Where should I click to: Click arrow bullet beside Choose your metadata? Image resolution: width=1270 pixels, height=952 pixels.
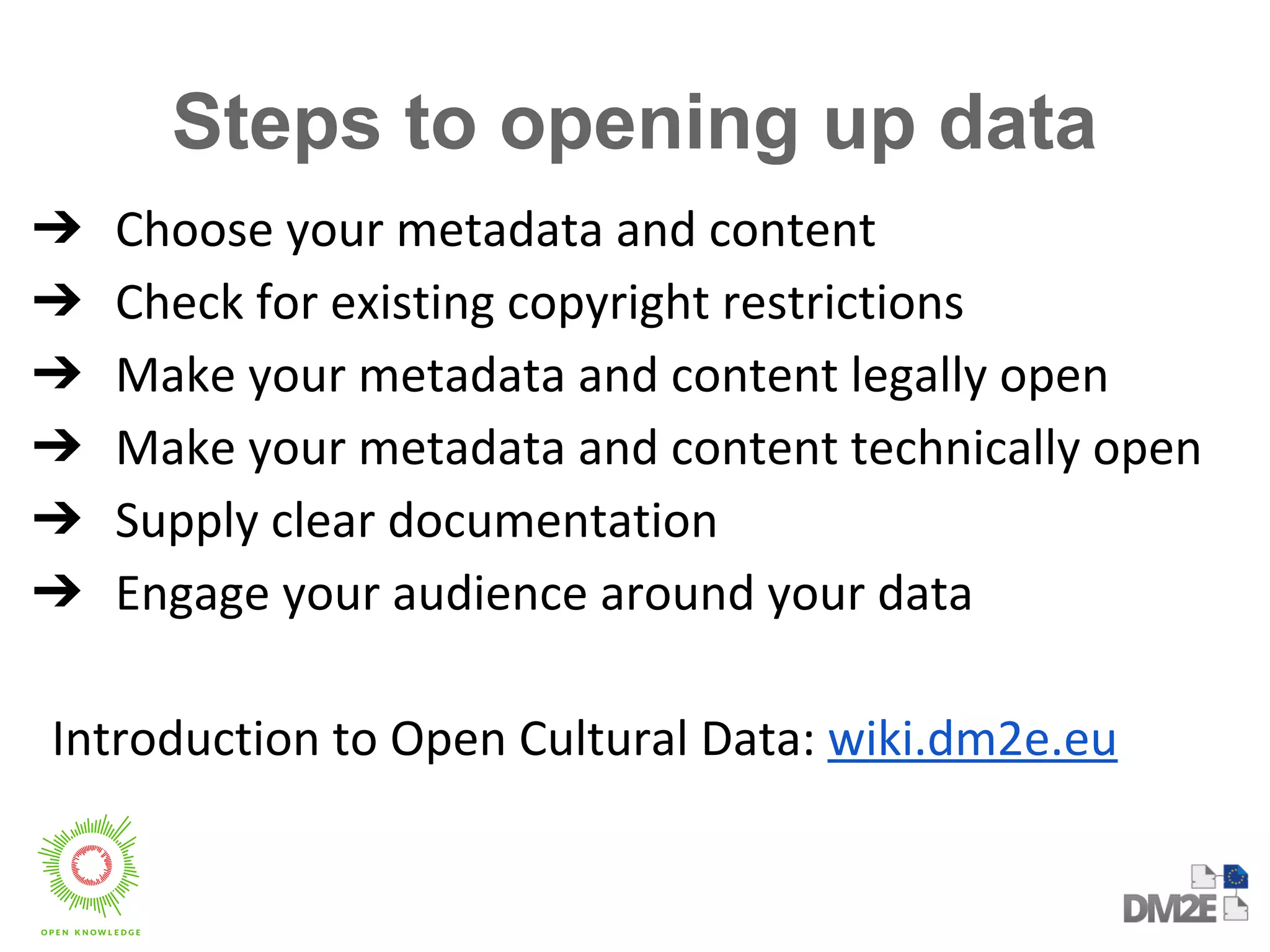pyautogui.click(x=57, y=229)
